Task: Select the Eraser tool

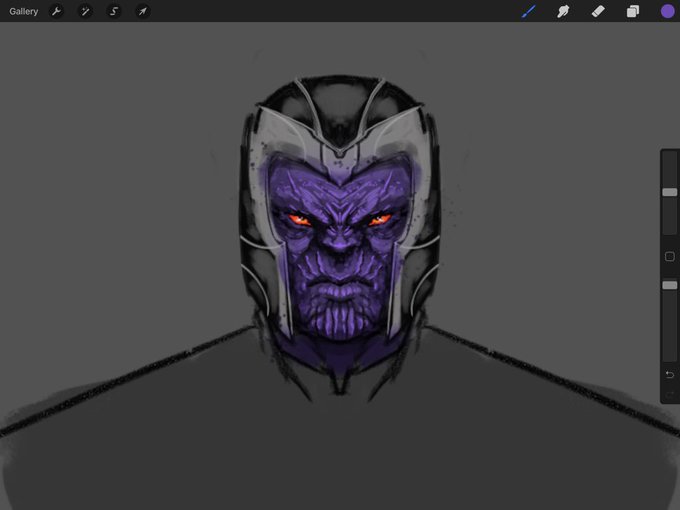Action: point(598,11)
